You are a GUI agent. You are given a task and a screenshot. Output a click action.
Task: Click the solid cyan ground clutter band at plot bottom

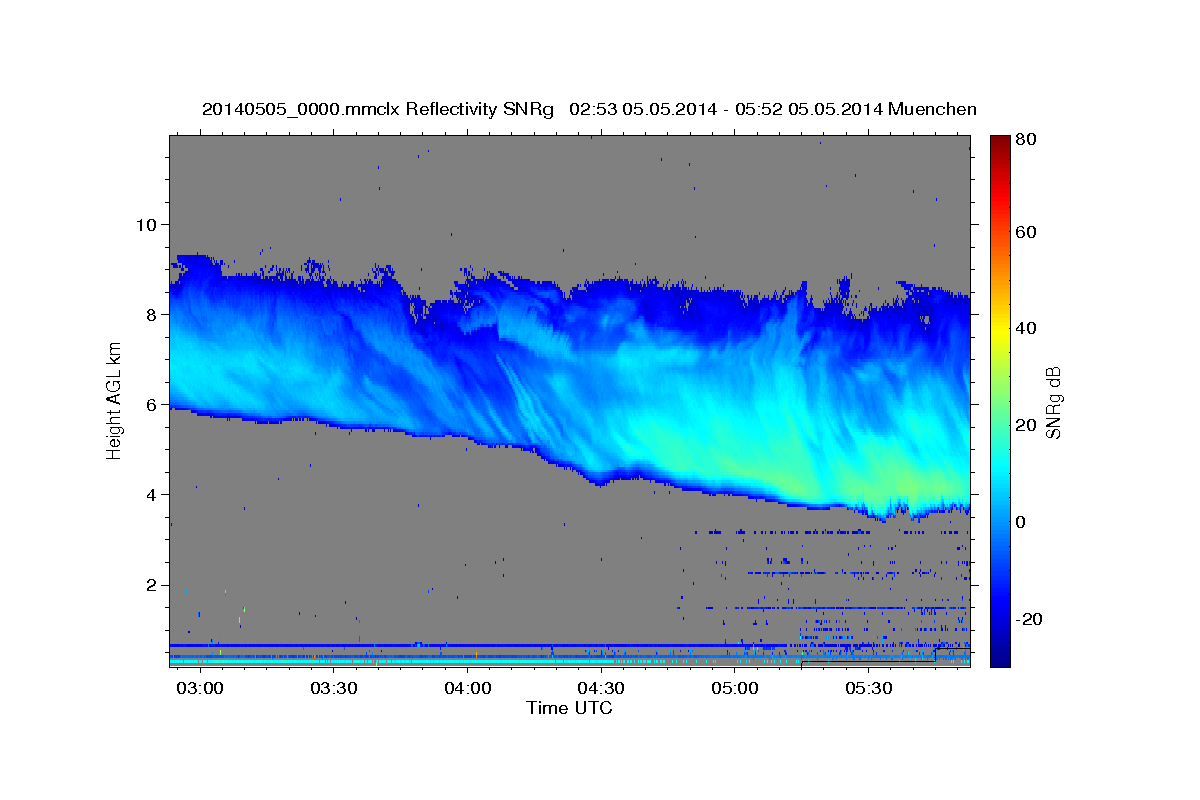pyautogui.click(x=390, y=662)
